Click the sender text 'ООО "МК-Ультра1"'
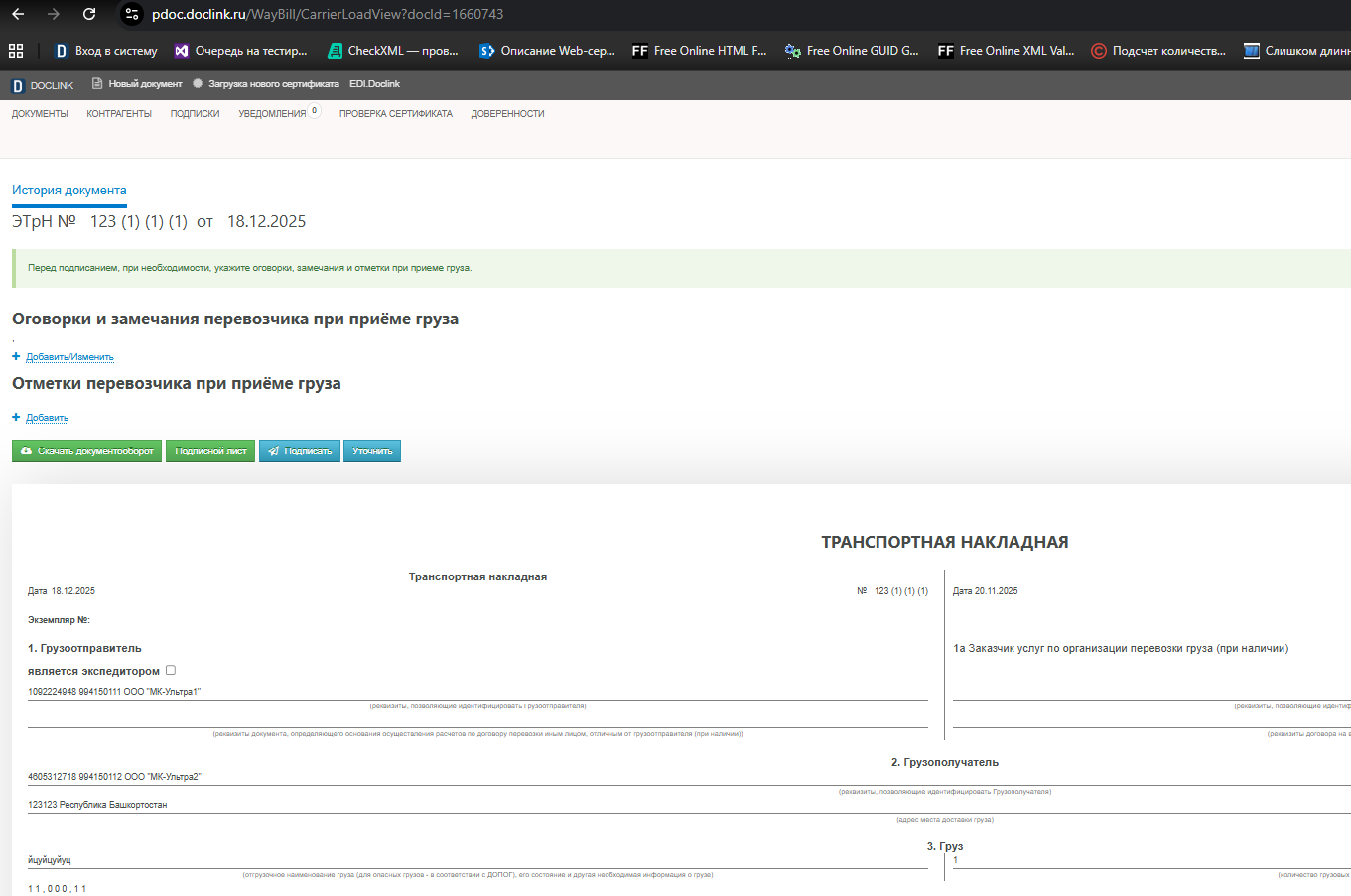This screenshot has height=896, width=1351. pos(162,692)
